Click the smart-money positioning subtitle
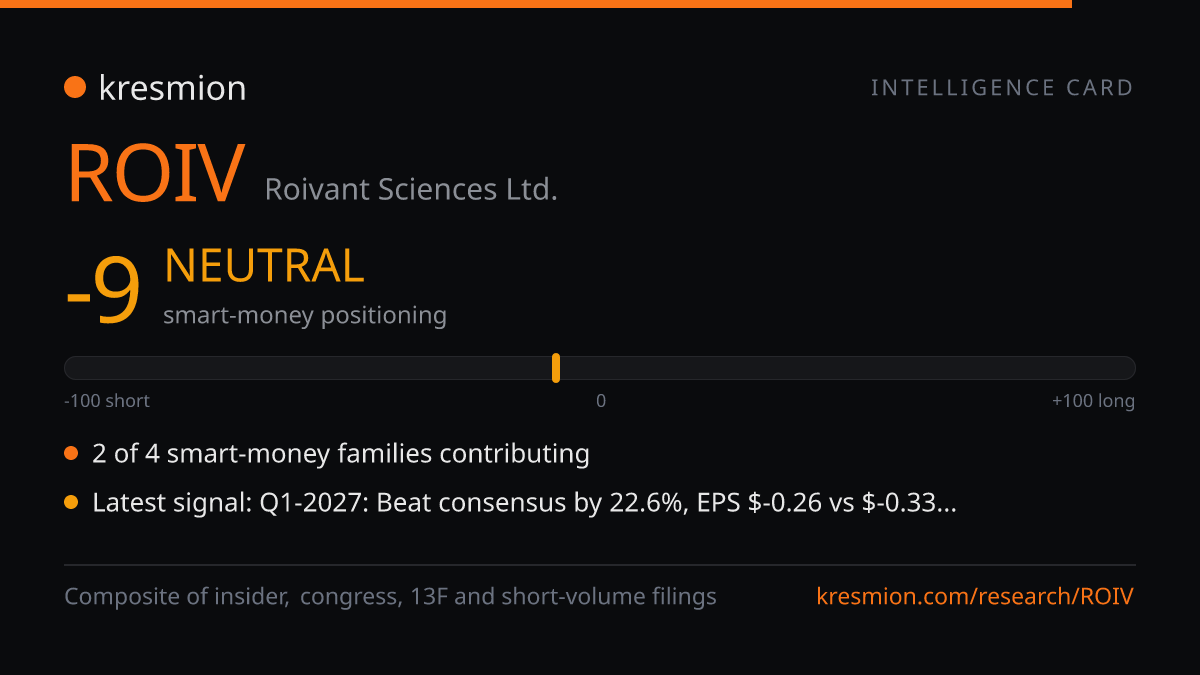The image size is (1200, 675). (x=305, y=315)
